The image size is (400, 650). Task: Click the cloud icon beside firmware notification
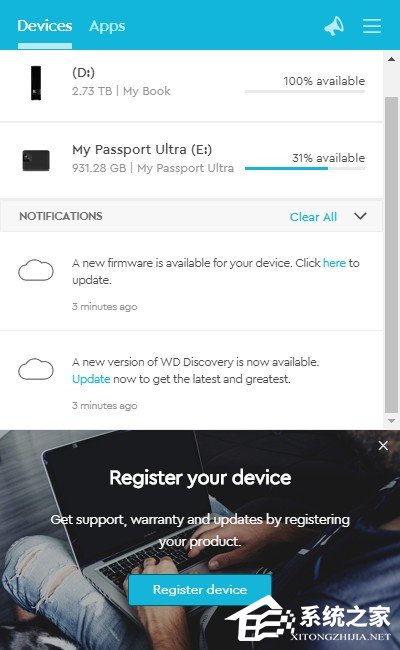[36, 270]
